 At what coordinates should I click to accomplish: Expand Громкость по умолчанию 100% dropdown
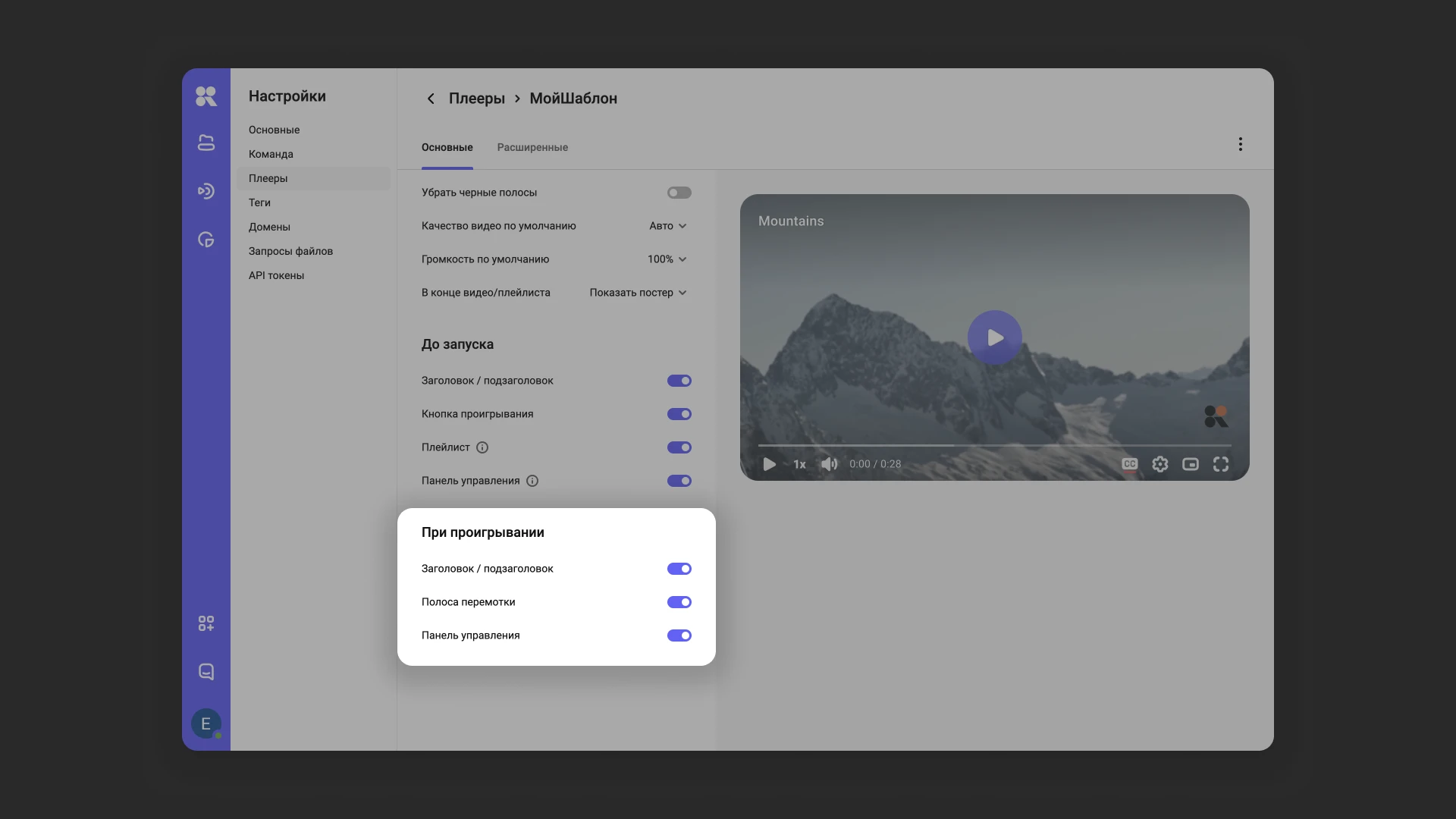click(x=667, y=259)
